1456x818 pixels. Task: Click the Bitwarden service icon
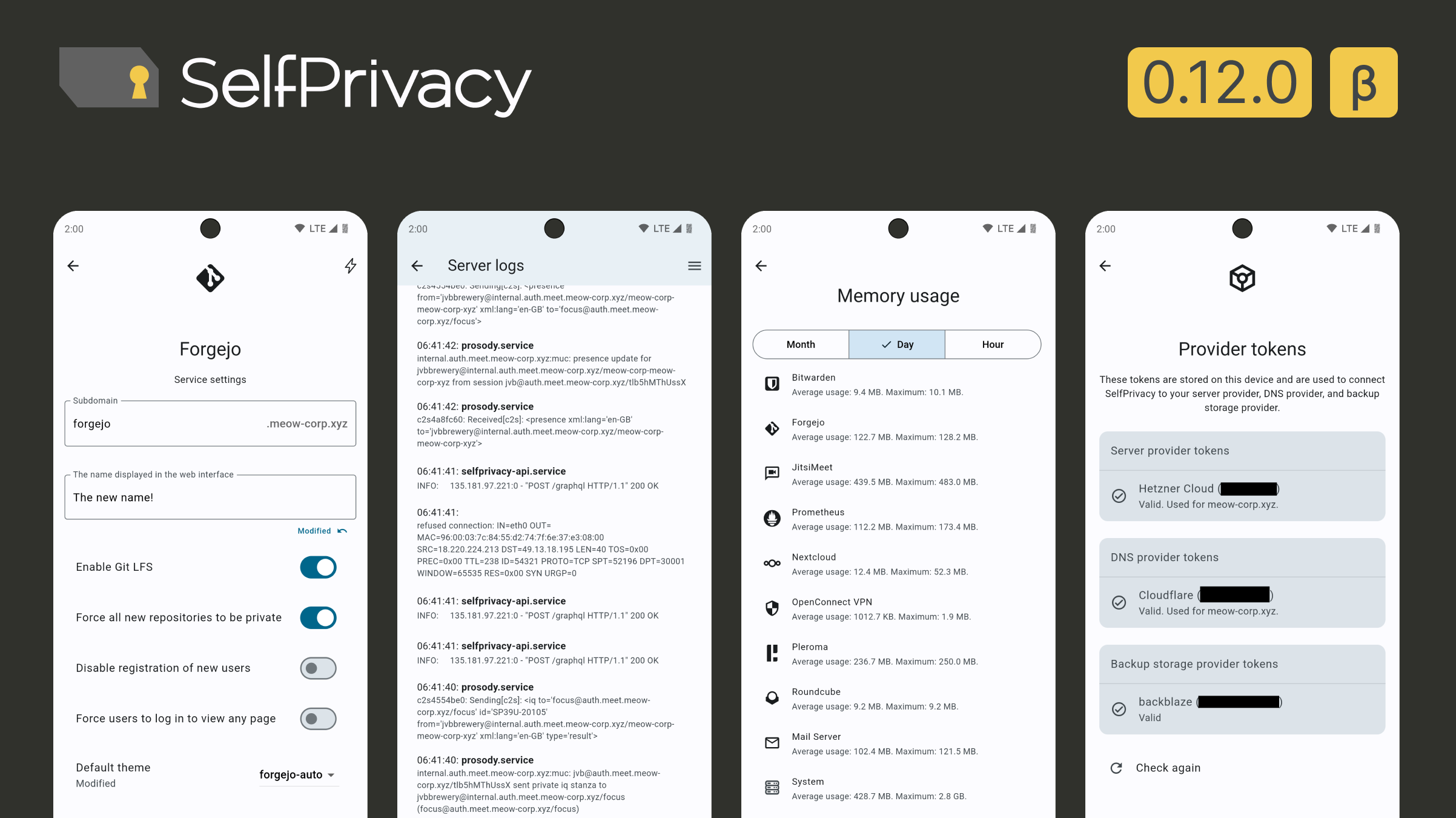click(772, 384)
